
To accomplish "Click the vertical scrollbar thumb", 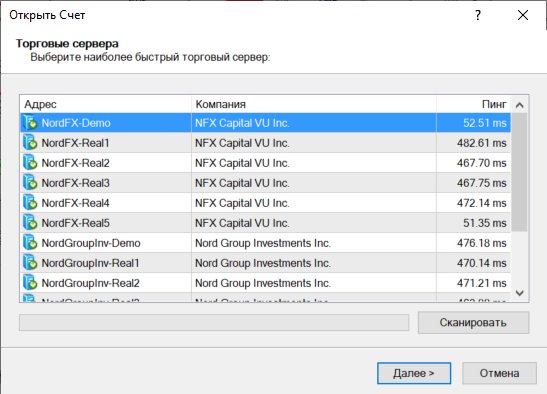I will click(519, 172).
